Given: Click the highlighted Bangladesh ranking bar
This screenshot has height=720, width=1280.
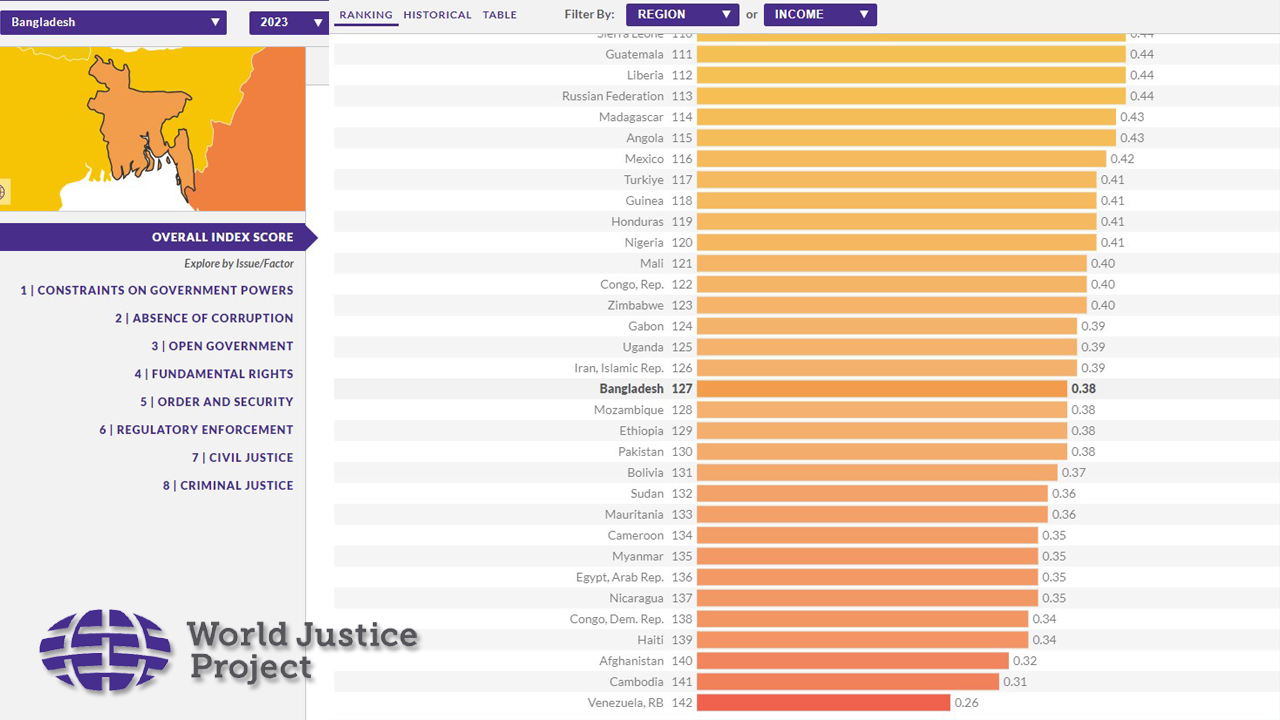Looking at the screenshot, I should pyautogui.click(x=881, y=389).
